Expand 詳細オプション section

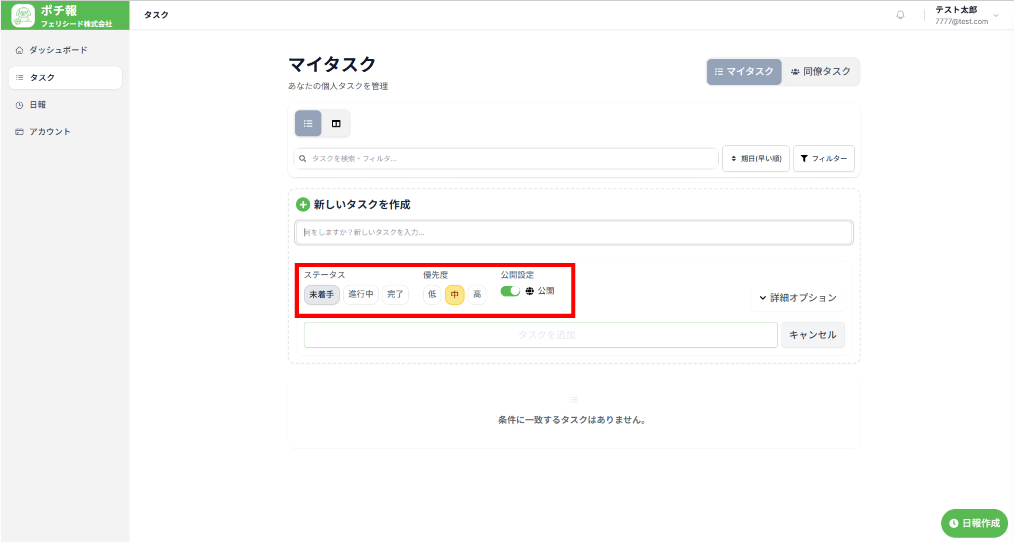pyautogui.click(x=796, y=298)
